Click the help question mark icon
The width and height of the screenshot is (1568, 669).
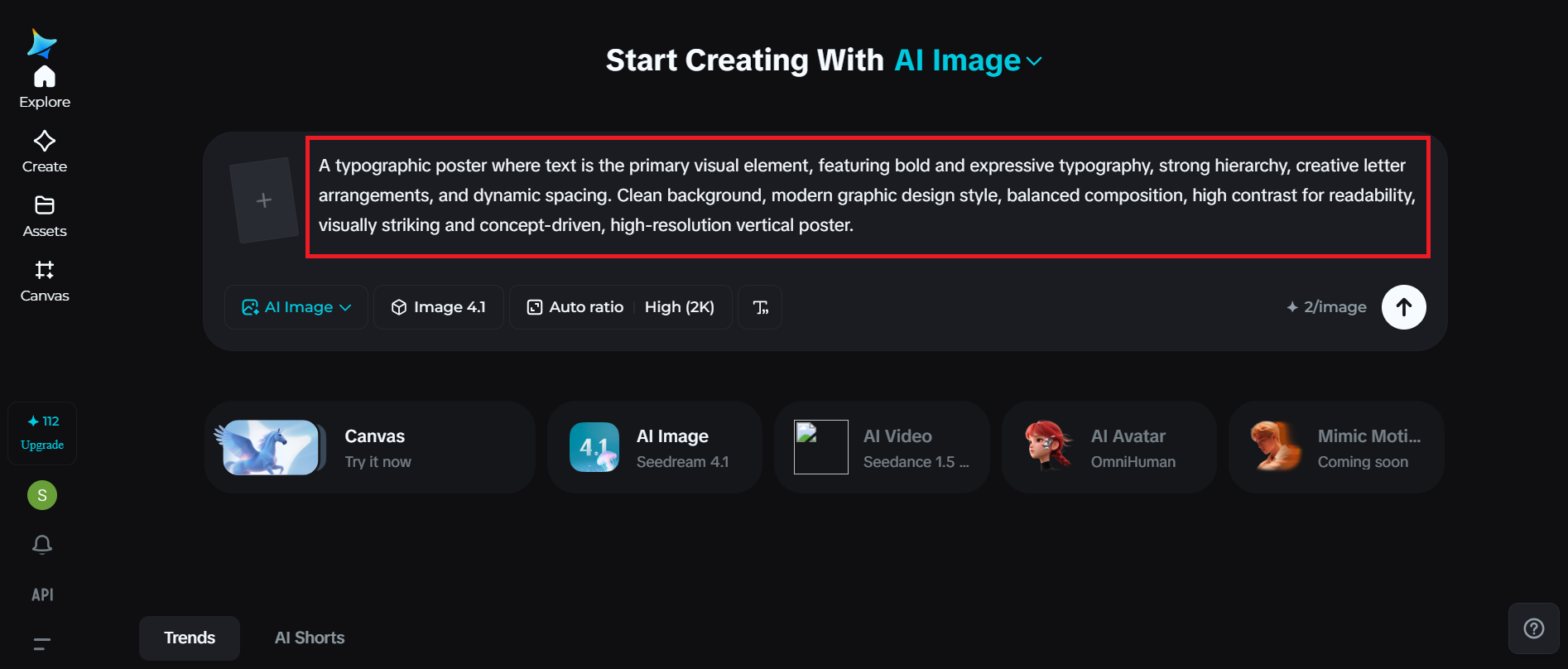pyautogui.click(x=1533, y=628)
